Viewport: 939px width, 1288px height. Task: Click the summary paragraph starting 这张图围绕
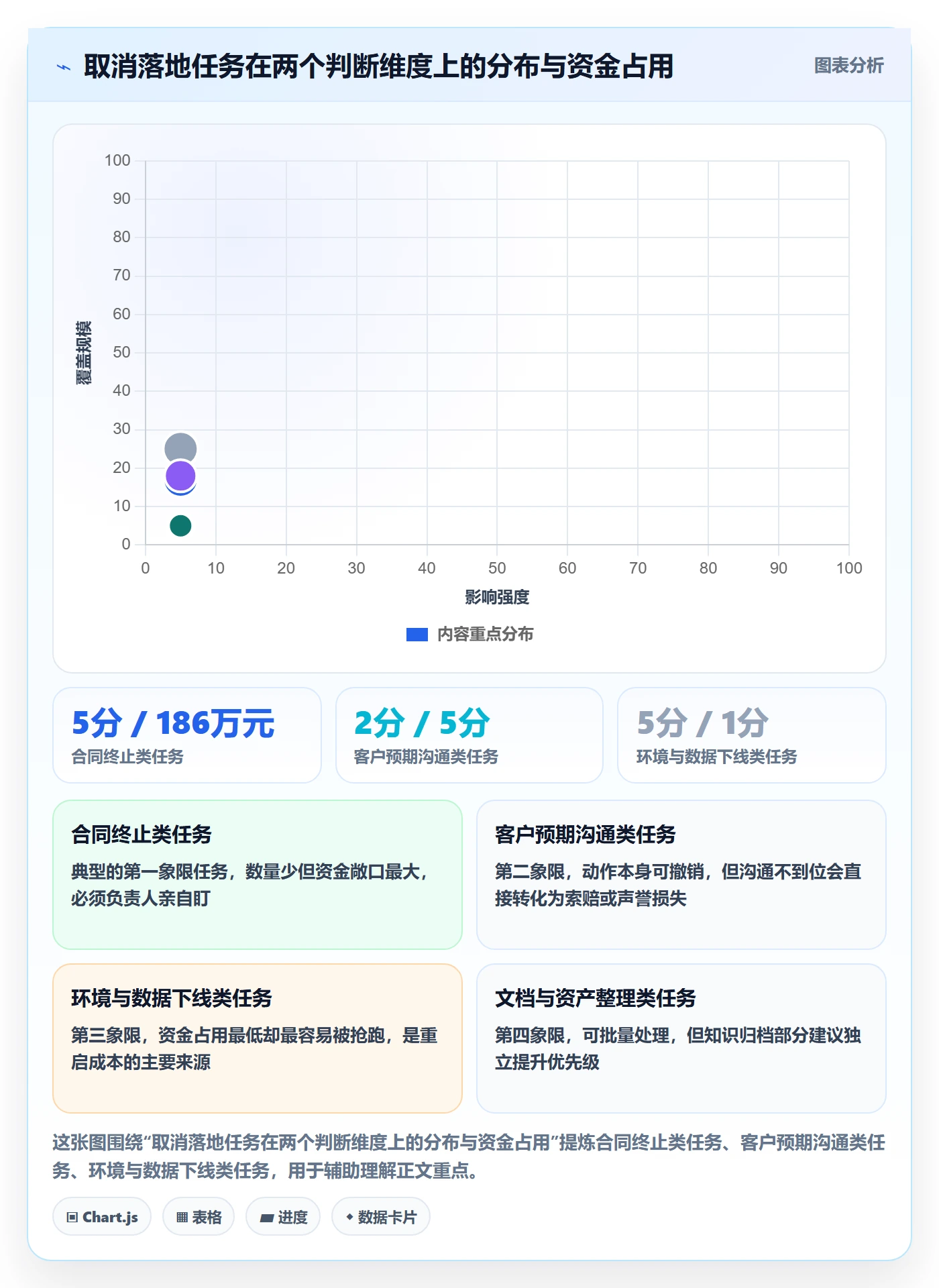point(469,1157)
